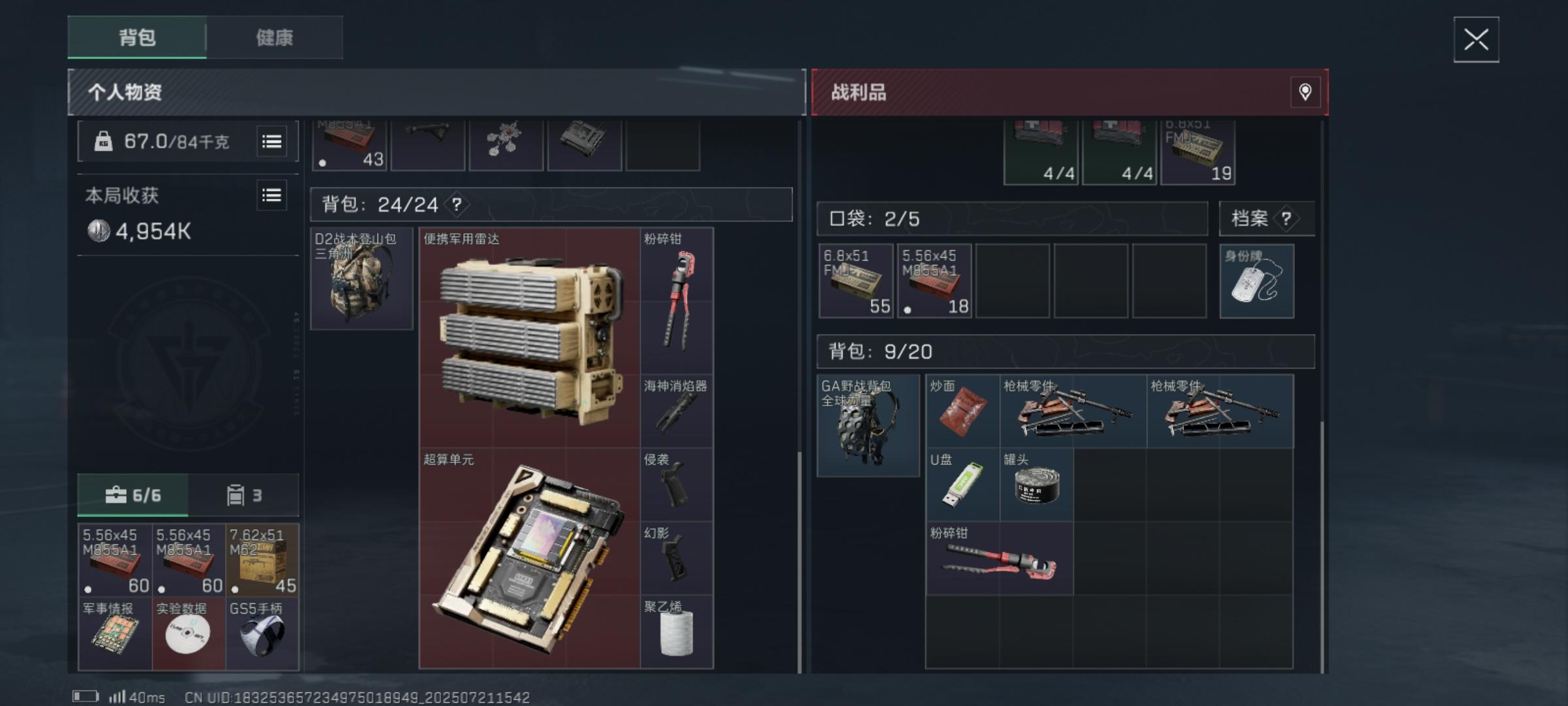Viewport: 1568px width, 706px height.
Task: Select the 炒面 food item in loot
Action: click(962, 411)
